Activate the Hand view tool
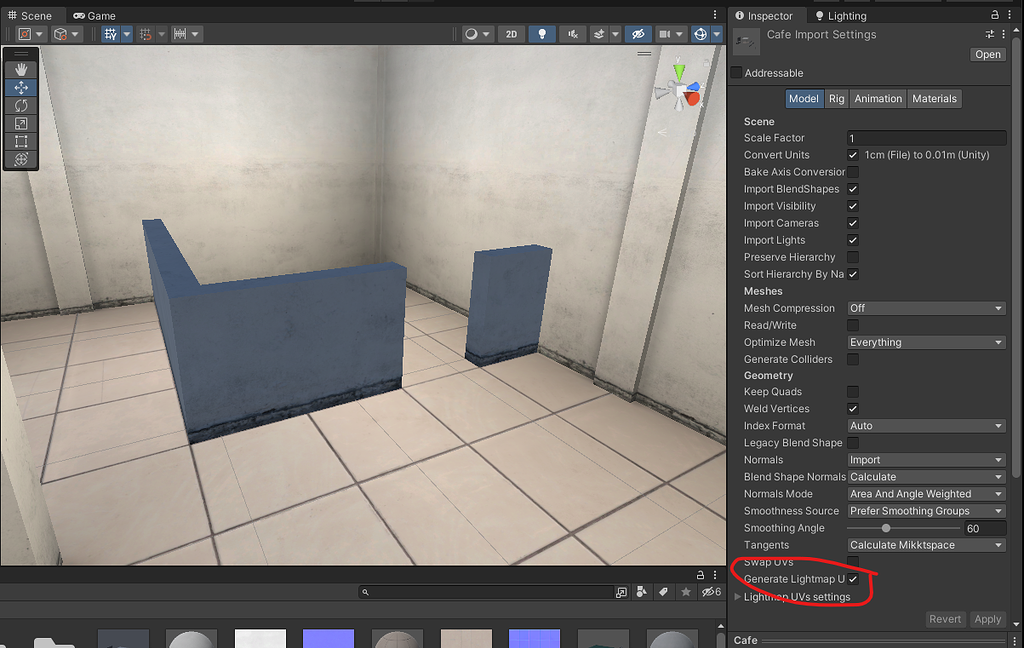The height and width of the screenshot is (648, 1024). (21, 69)
